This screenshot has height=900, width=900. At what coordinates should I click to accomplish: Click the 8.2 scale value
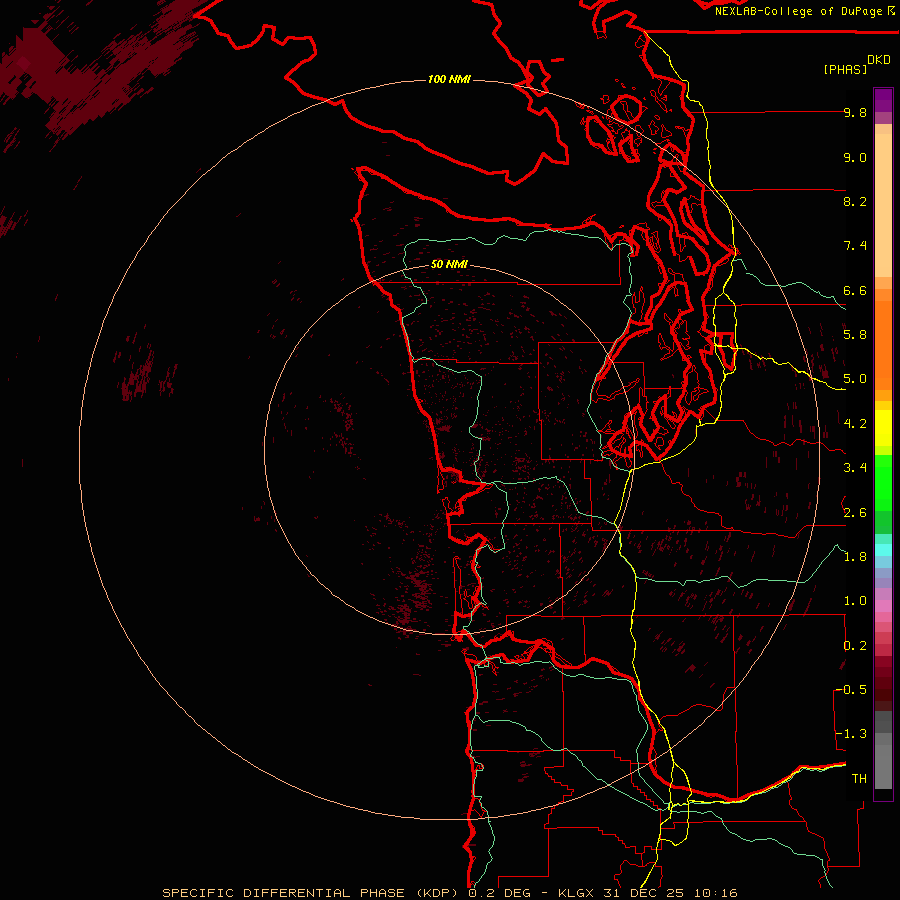click(855, 201)
